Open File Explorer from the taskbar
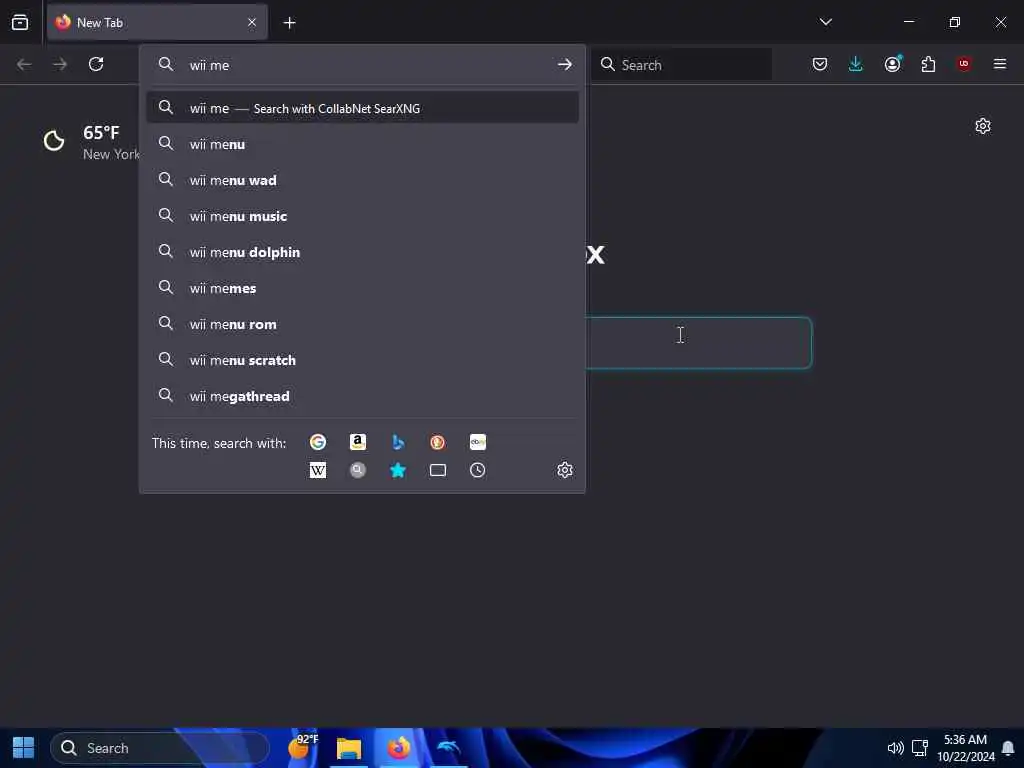Screen dimensions: 1024x768 (x=349, y=748)
